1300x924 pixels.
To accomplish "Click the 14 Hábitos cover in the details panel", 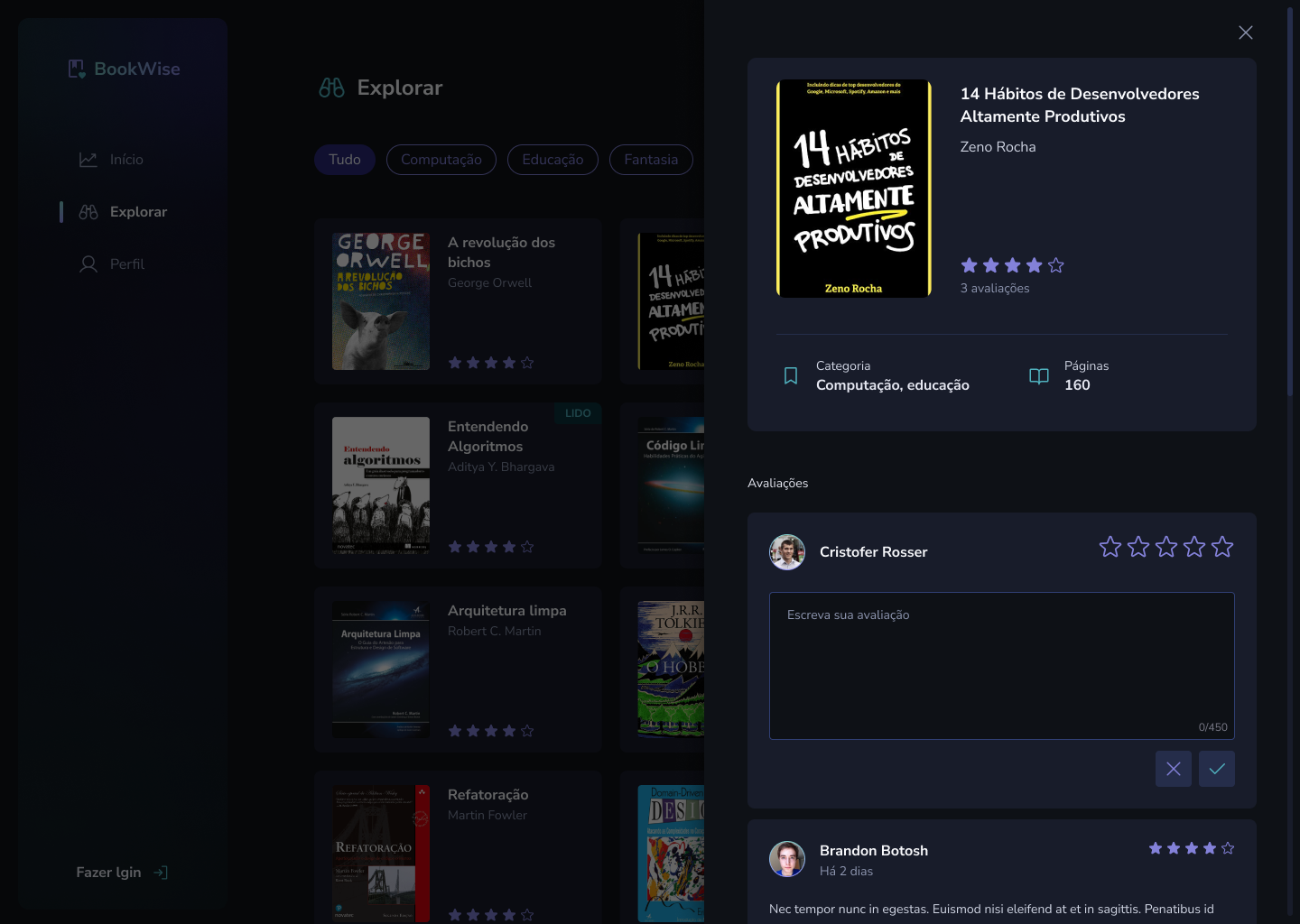I will click(x=854, y=189).
